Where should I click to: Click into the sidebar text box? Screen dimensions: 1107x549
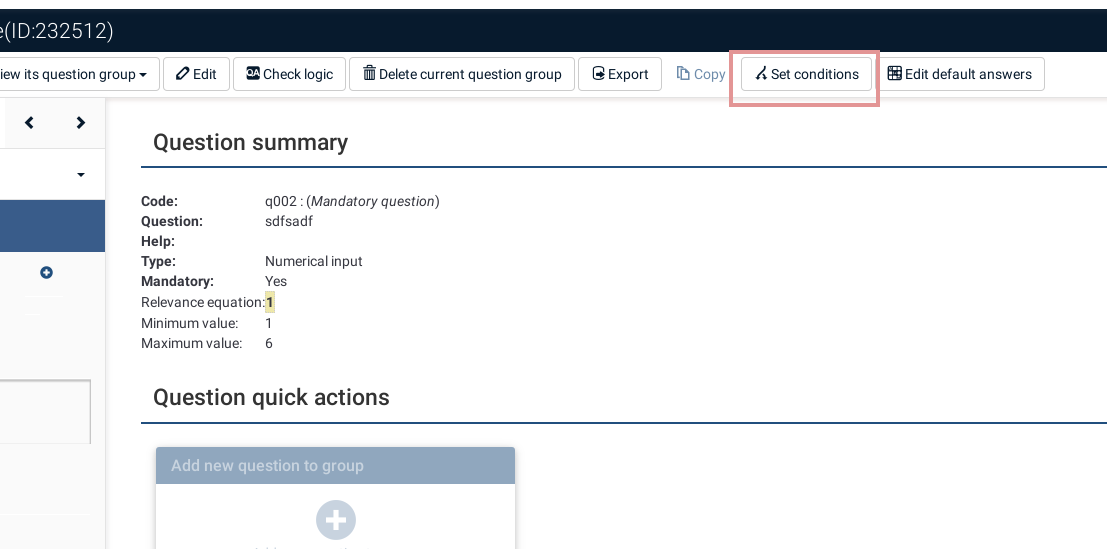[x=44, y=411]
